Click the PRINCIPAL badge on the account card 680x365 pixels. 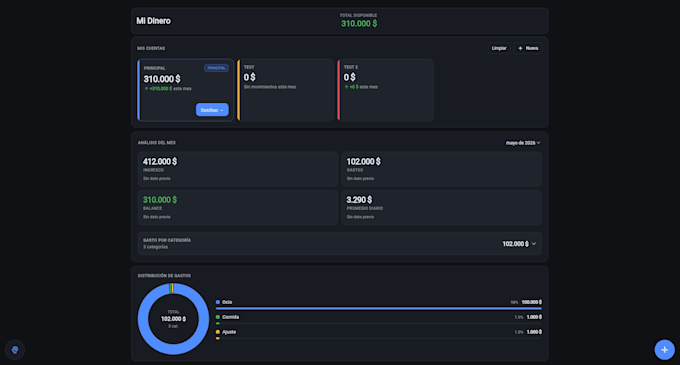tap(216, 68)
